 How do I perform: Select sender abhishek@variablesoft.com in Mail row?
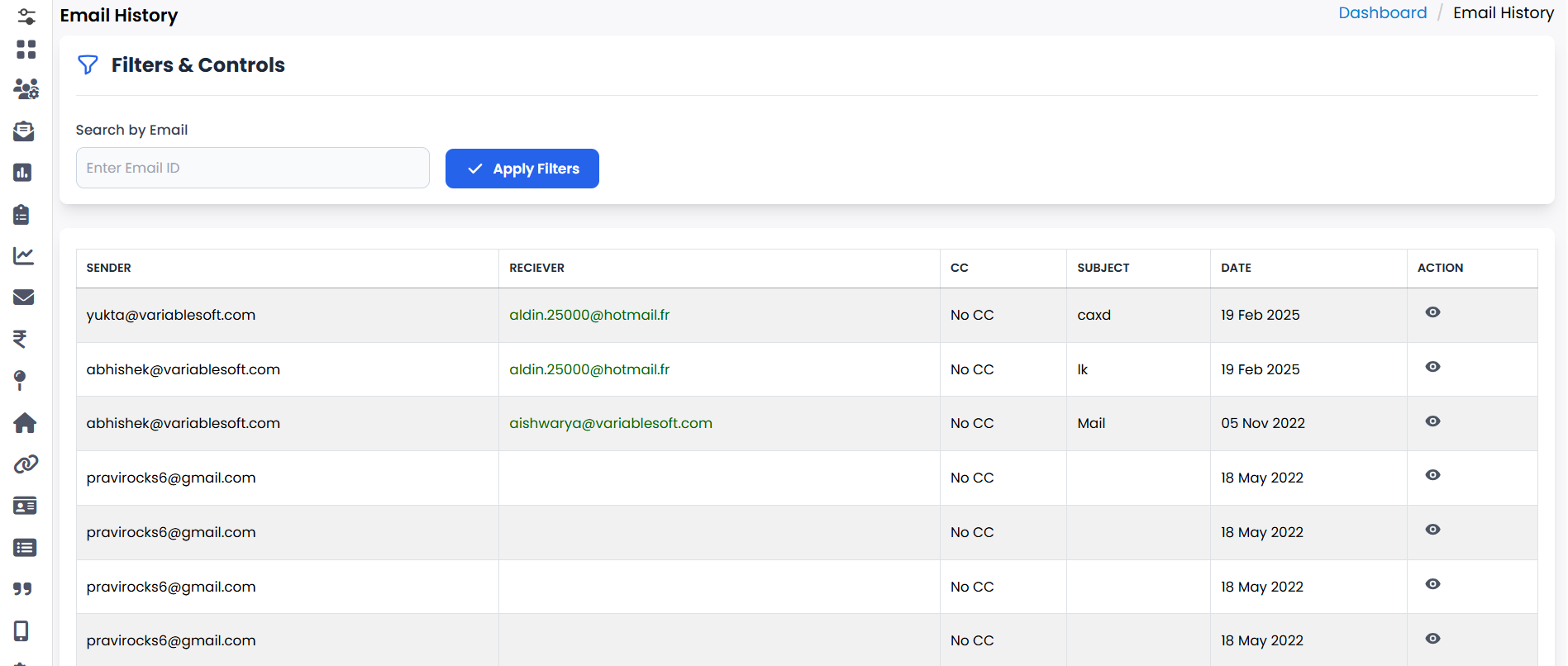tap(183, 423)
